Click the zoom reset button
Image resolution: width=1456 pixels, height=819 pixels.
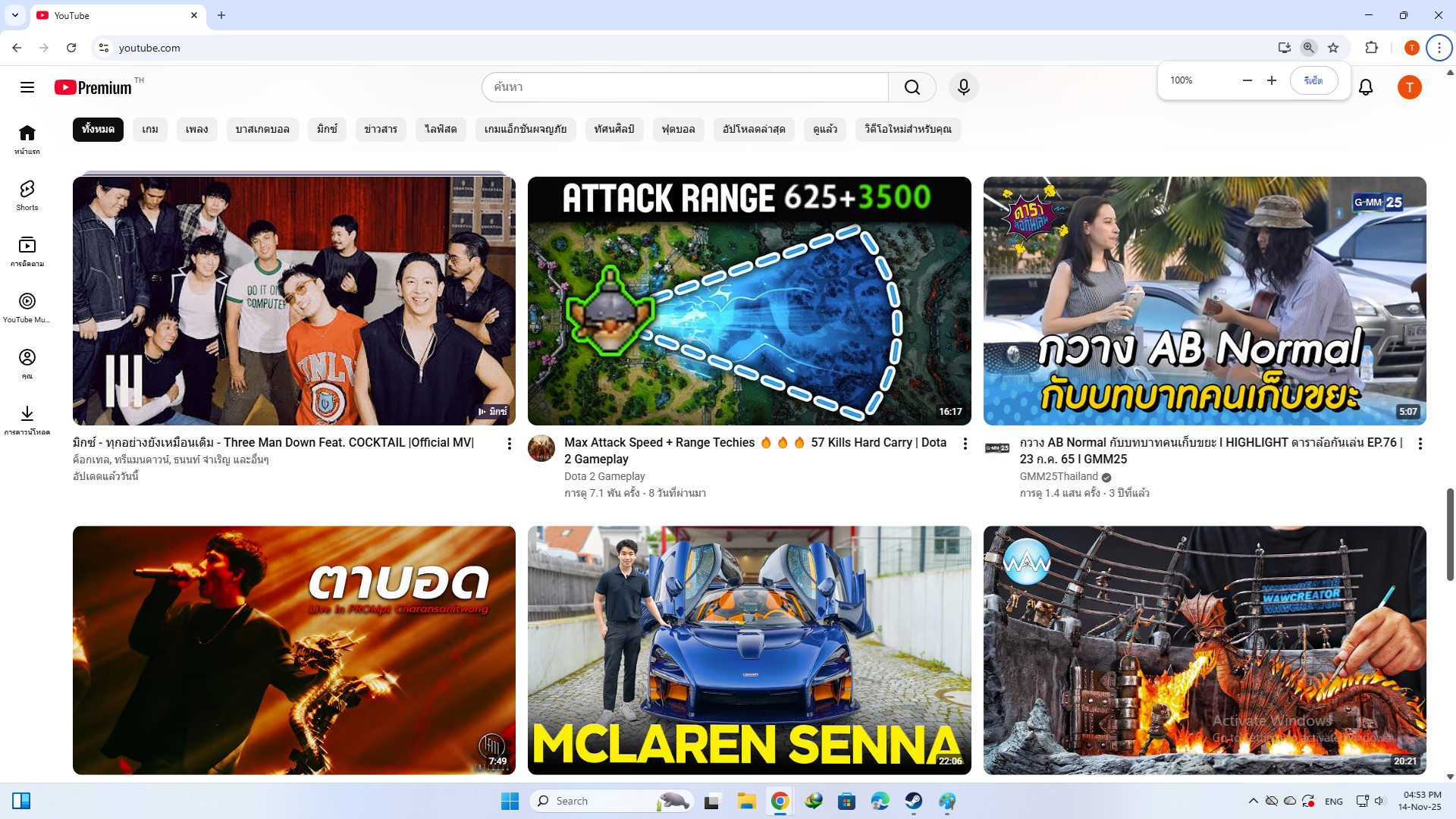click(x=1313, y=80)
